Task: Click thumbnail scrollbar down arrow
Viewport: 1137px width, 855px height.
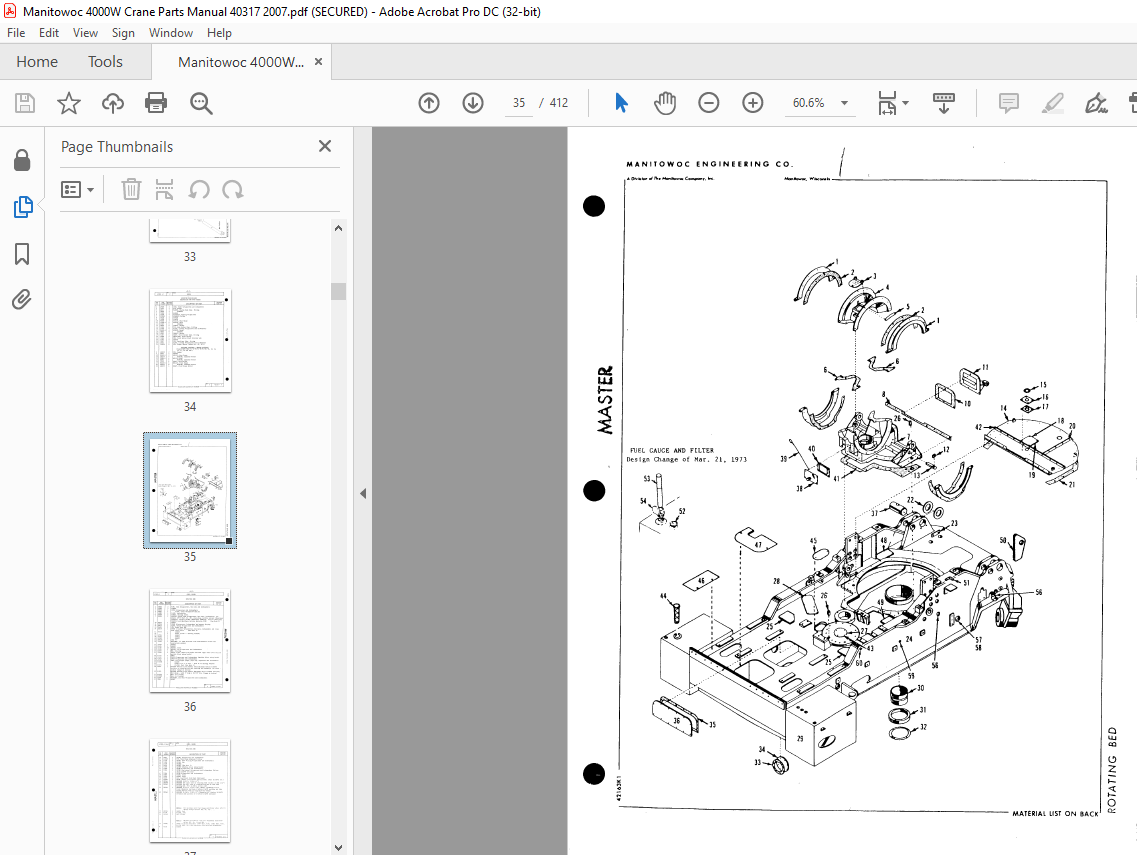Action: (x=339, y=847)
